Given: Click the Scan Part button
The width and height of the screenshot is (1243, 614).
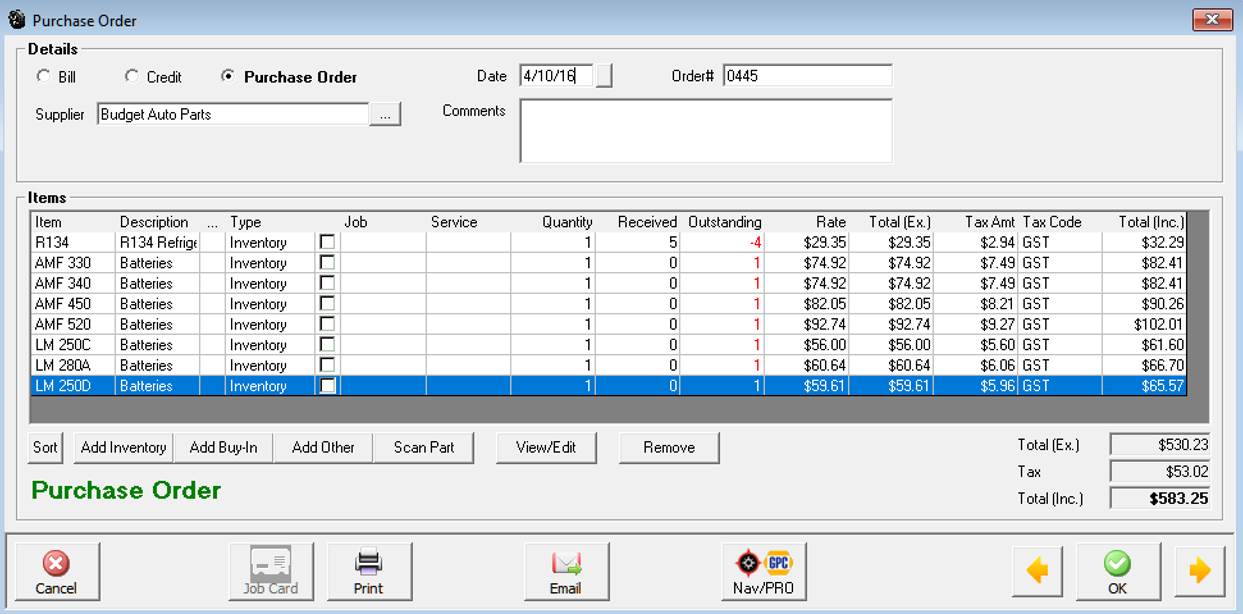Looking at the screenshot, I should tap(424, 448).
